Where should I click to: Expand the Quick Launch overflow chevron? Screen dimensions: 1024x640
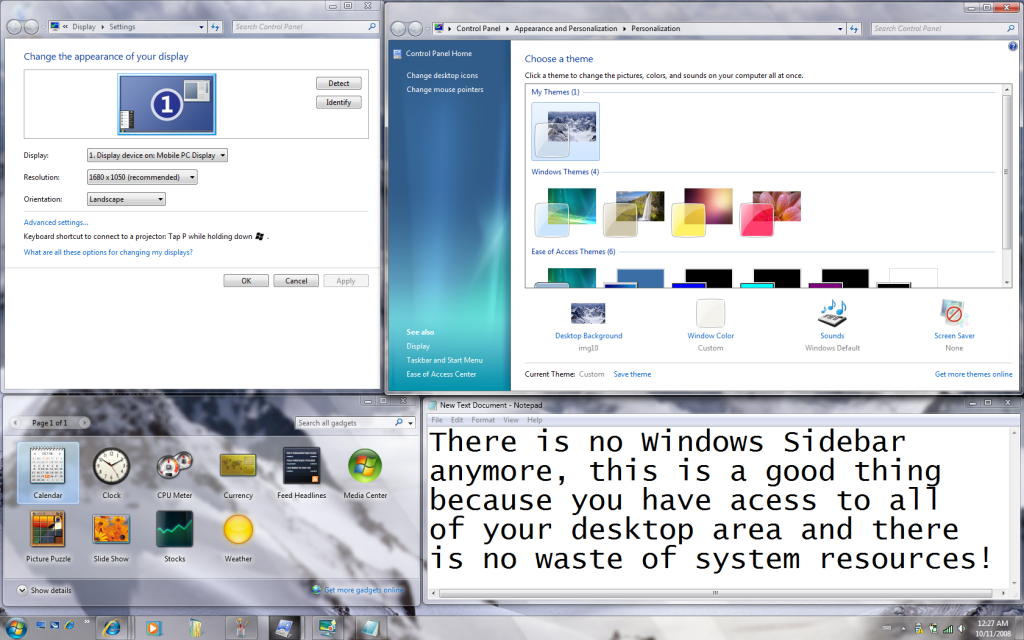click(x=87, y=622)
